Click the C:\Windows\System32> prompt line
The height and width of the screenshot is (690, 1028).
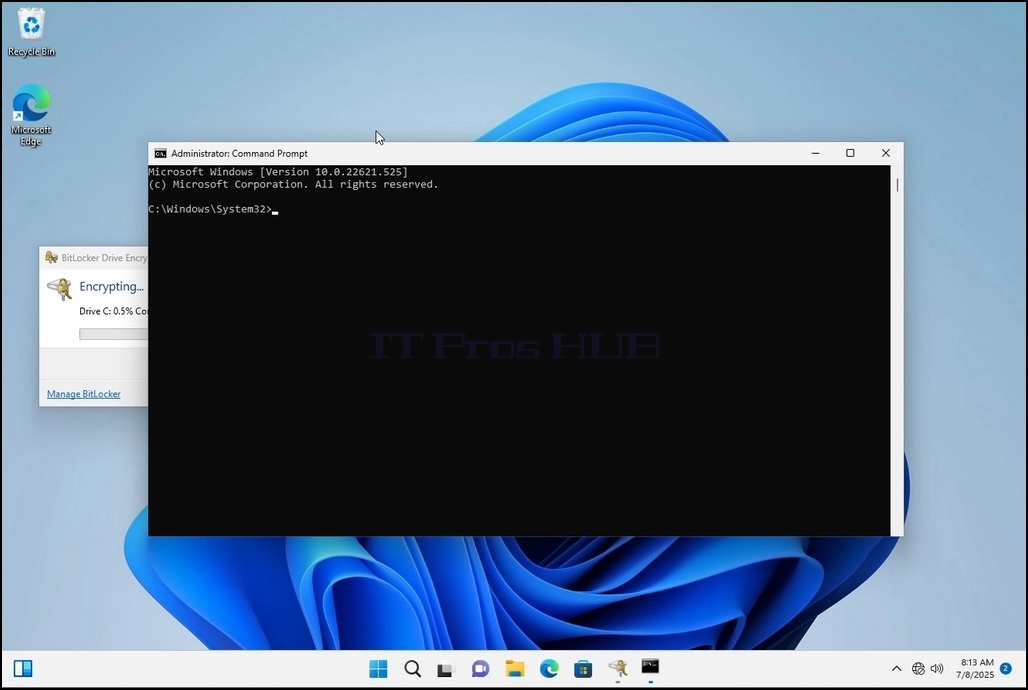point(213,209)
